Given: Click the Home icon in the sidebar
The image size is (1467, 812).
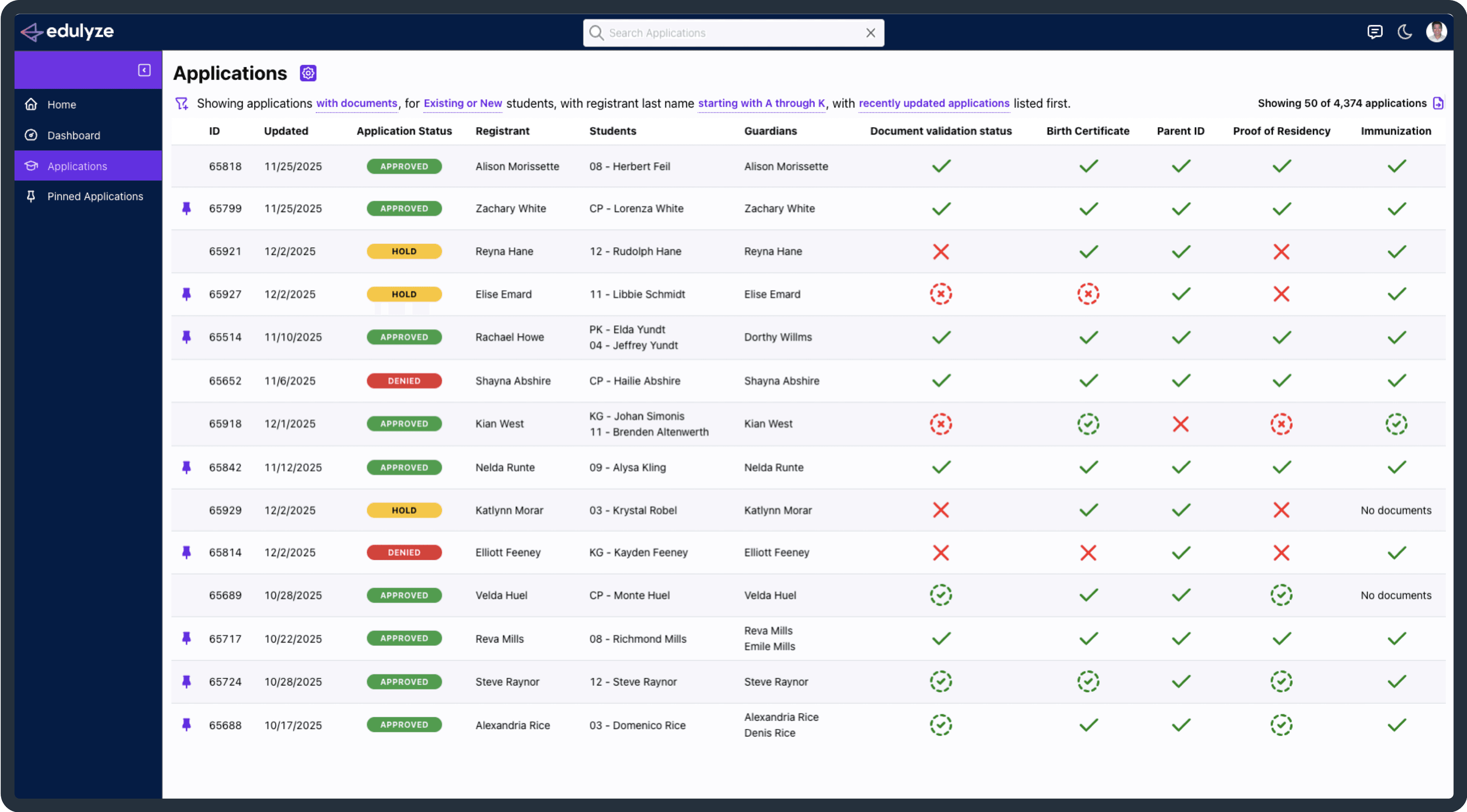Looking at the screenshot, I should point(31,104).
